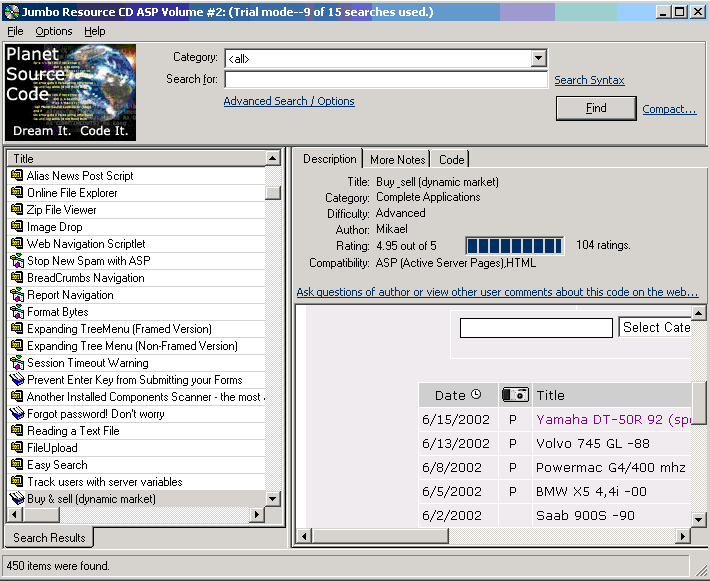Click the Date column header

pos(458,395)
